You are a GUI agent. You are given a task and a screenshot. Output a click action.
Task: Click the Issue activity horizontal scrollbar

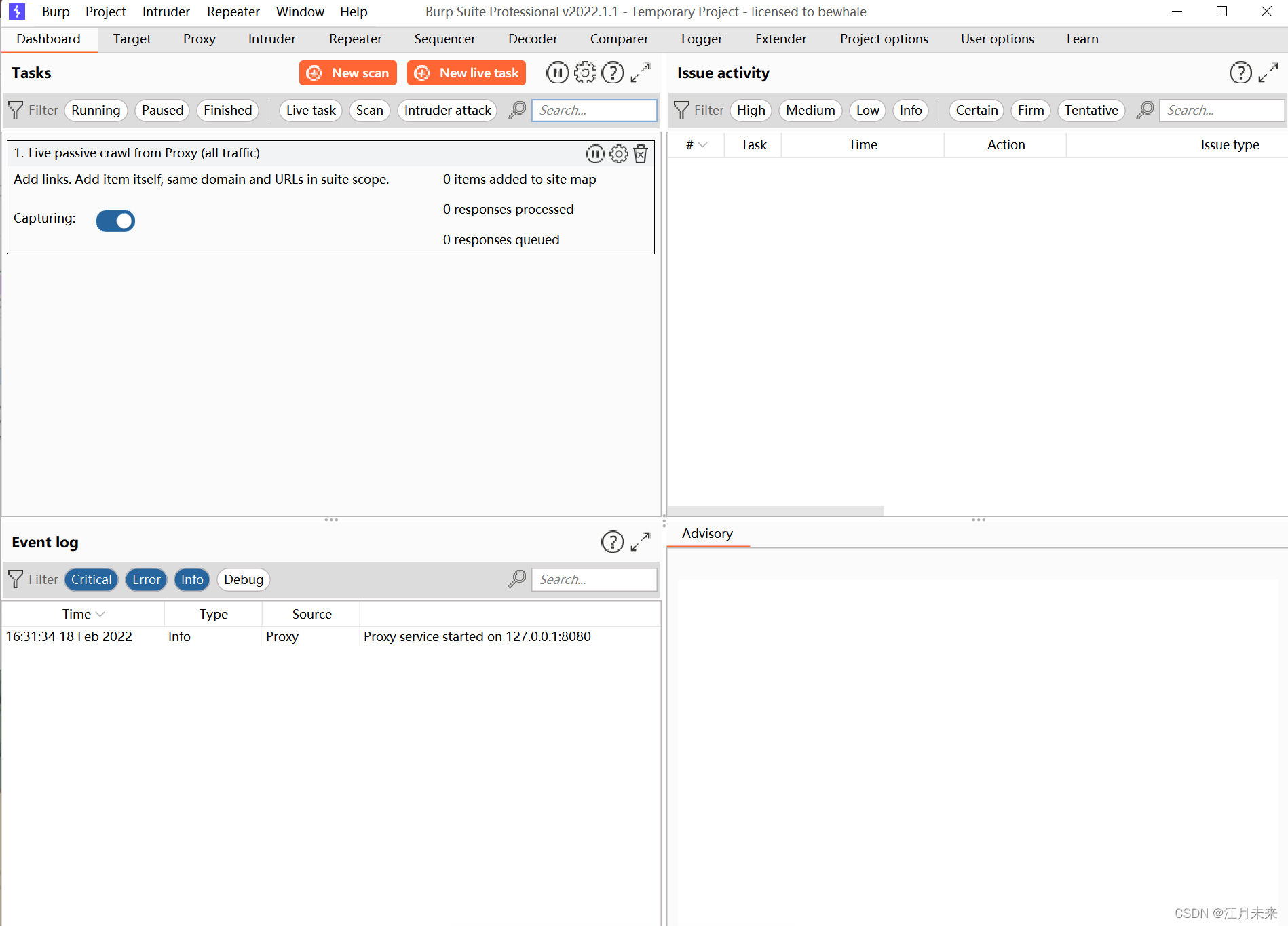tap(775, 511)
